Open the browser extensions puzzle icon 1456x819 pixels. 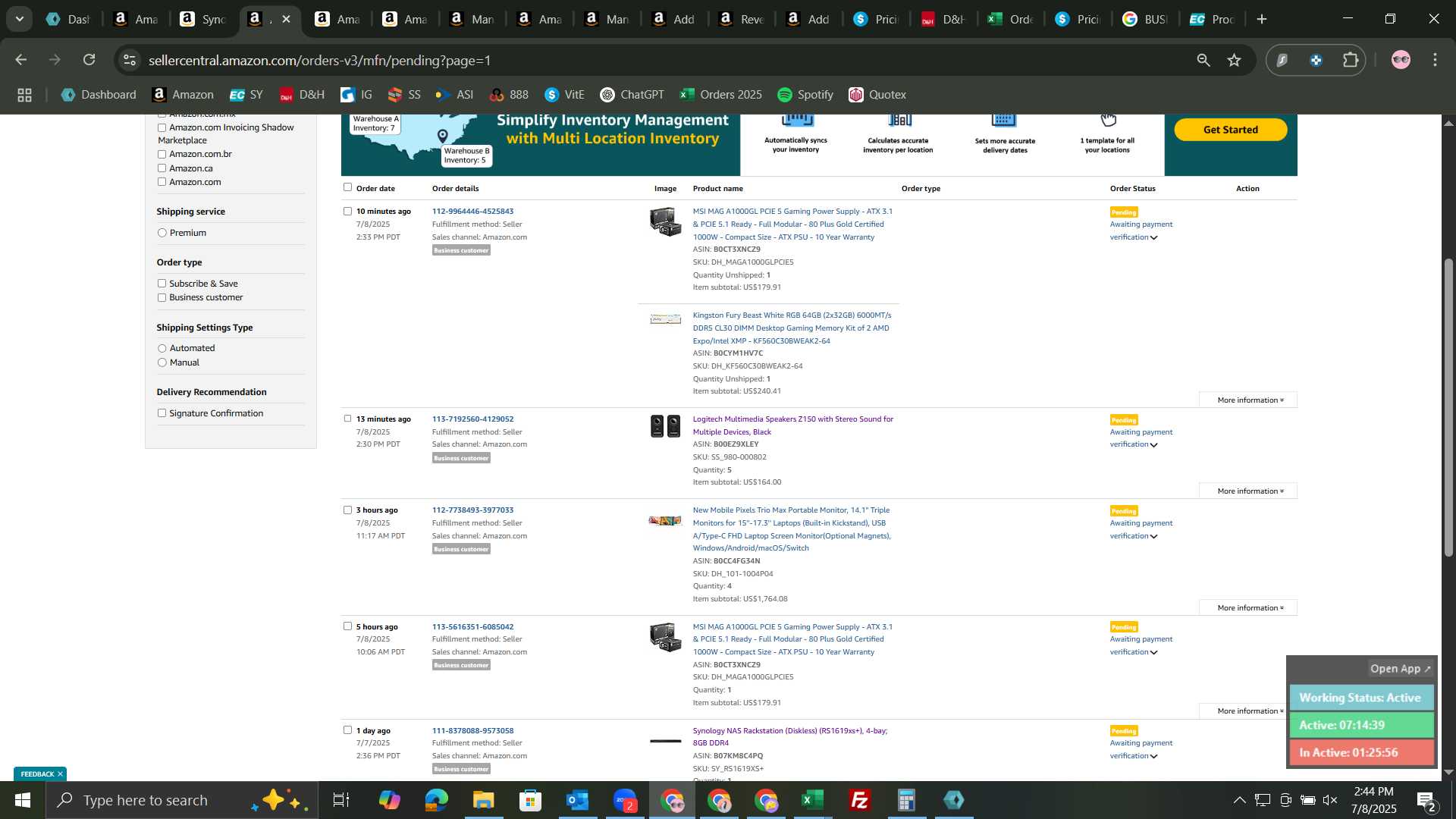[x=1351, y=60]
